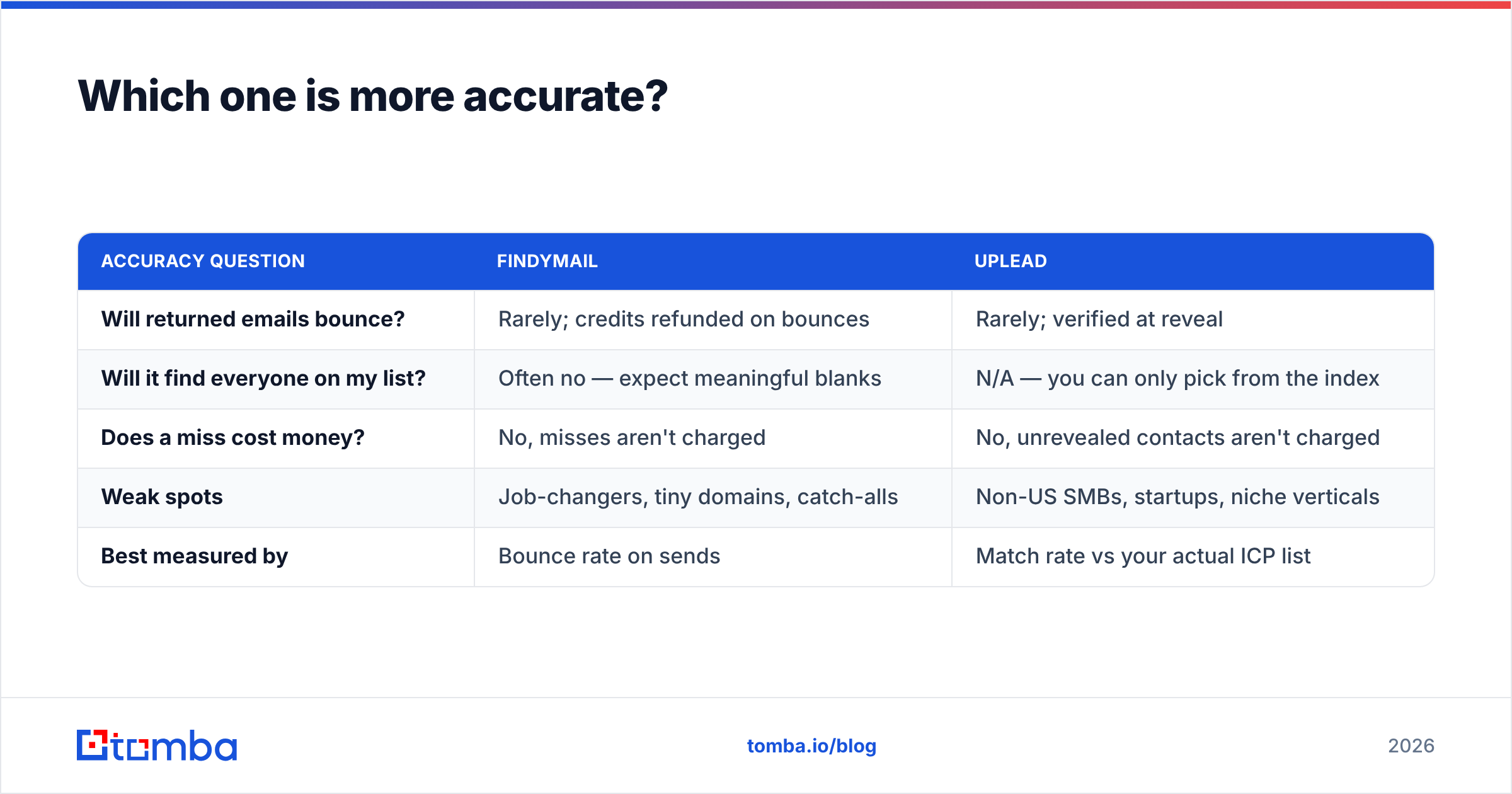Click the Accuracy Question column header
1512x794 pixels.
click(x=203, y=261)
